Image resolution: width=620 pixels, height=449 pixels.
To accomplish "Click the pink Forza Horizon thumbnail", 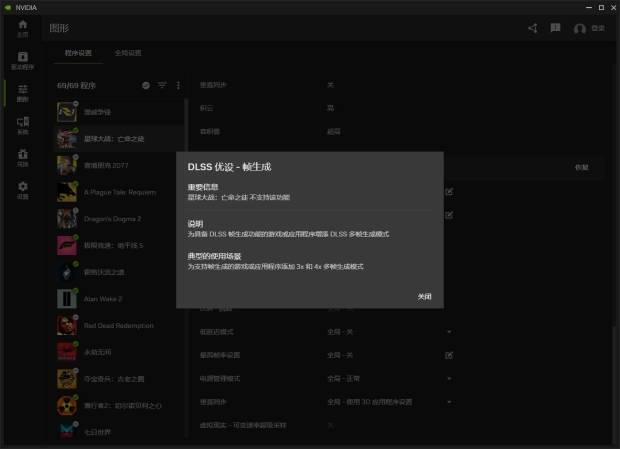I will [x=67, y=245].
